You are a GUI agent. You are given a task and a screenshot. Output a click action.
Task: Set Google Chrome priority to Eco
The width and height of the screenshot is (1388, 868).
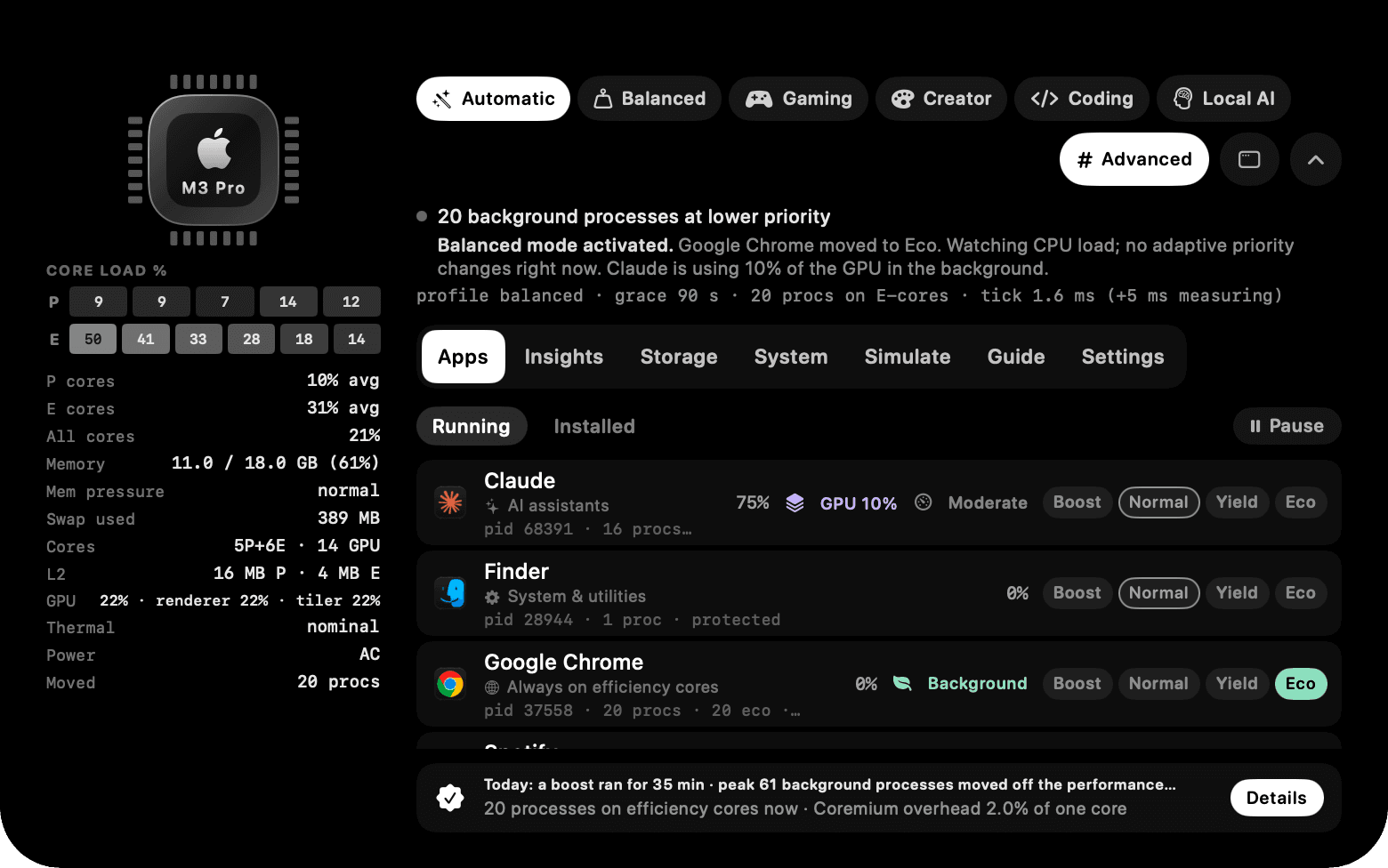coord(1301,684)
